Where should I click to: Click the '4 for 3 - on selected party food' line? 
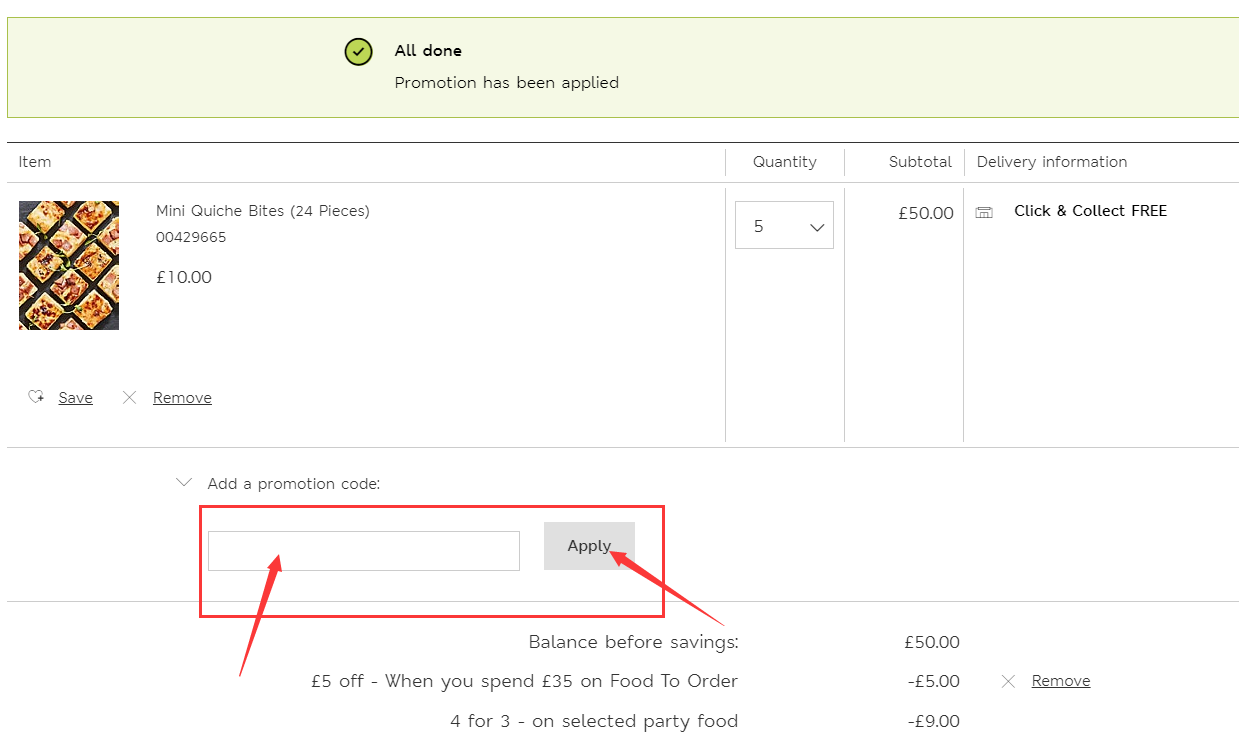pyautogui.click(x=593, y=721)
